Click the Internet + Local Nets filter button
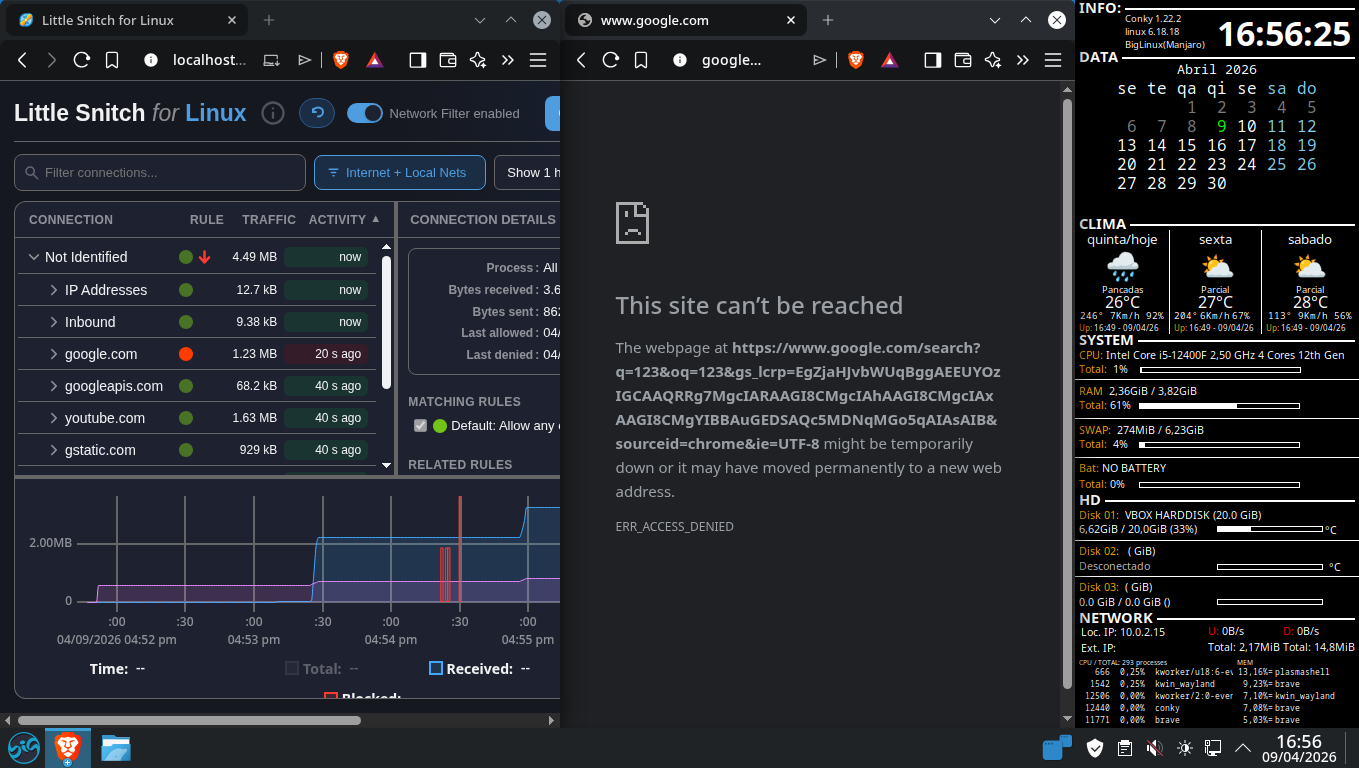 [x=399, y=173]
